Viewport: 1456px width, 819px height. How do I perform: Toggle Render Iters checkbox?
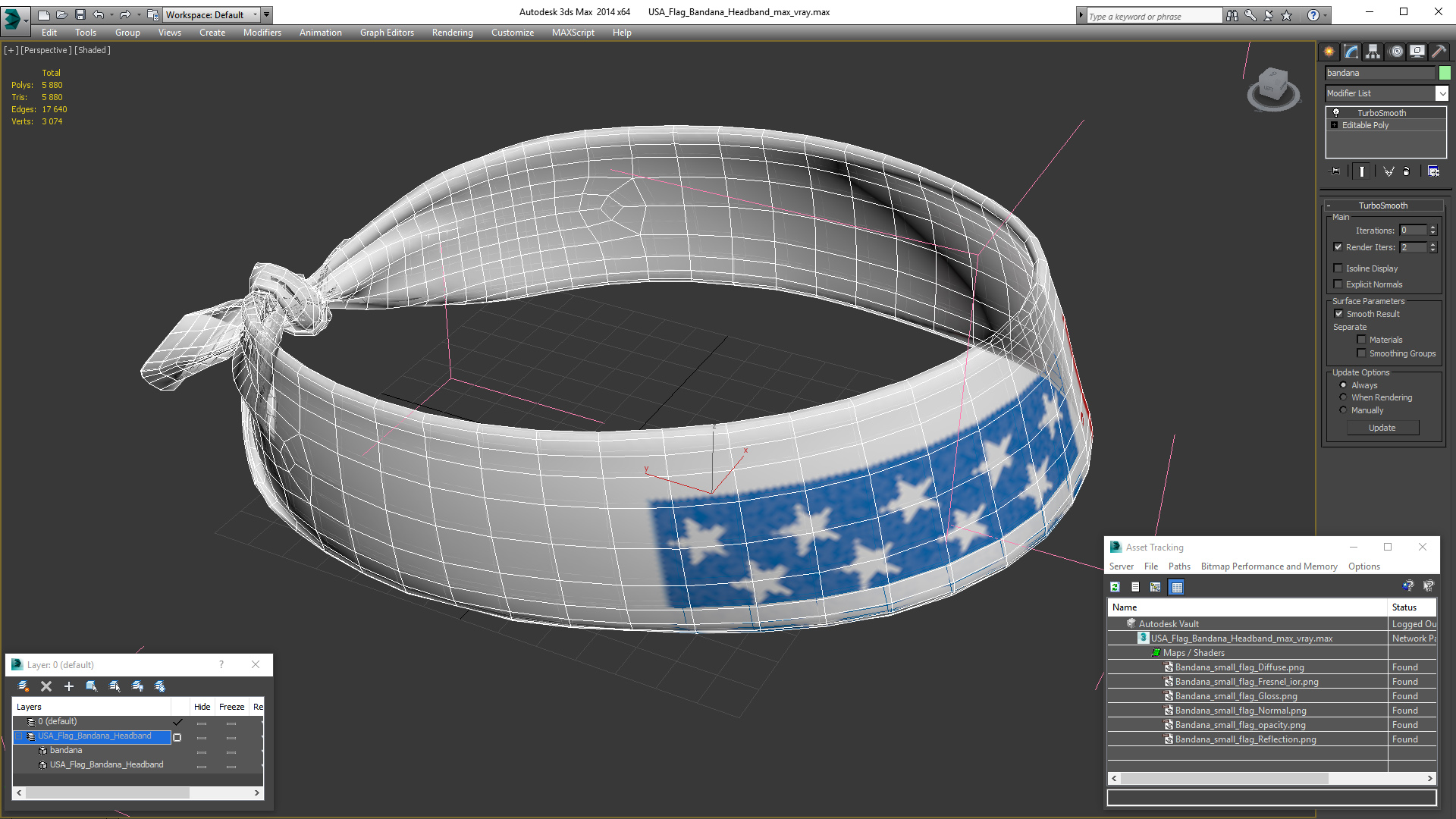tap(1338, 247)
